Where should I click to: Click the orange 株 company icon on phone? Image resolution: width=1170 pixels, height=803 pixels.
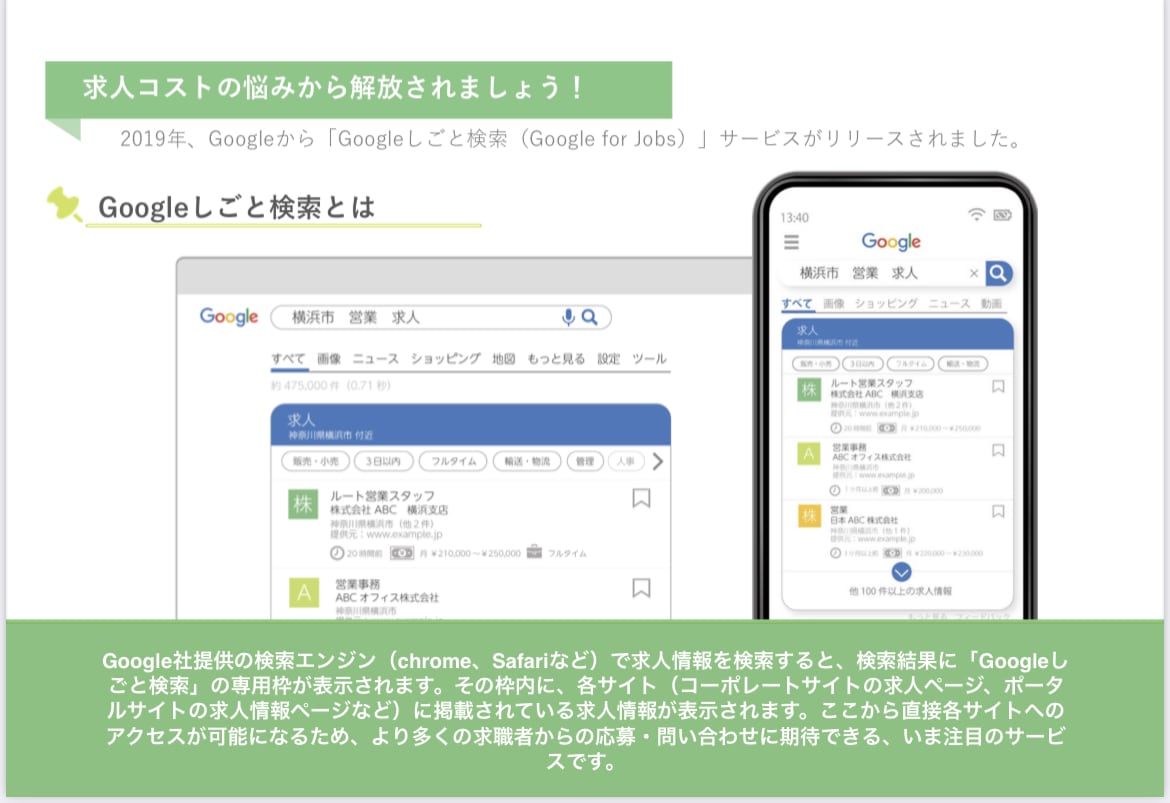(809, 516)
